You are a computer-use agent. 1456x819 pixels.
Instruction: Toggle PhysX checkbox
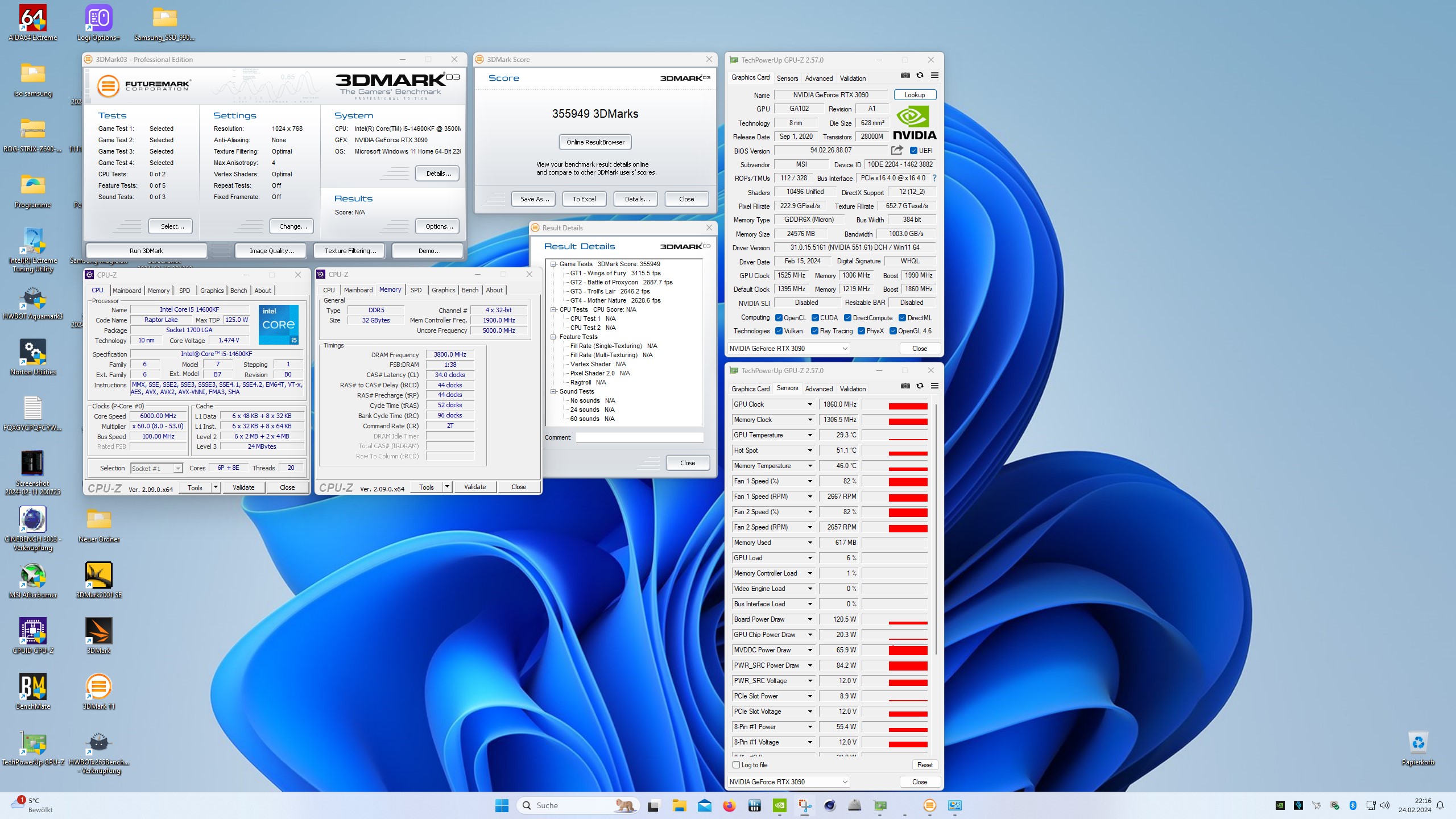coord(861,331)
